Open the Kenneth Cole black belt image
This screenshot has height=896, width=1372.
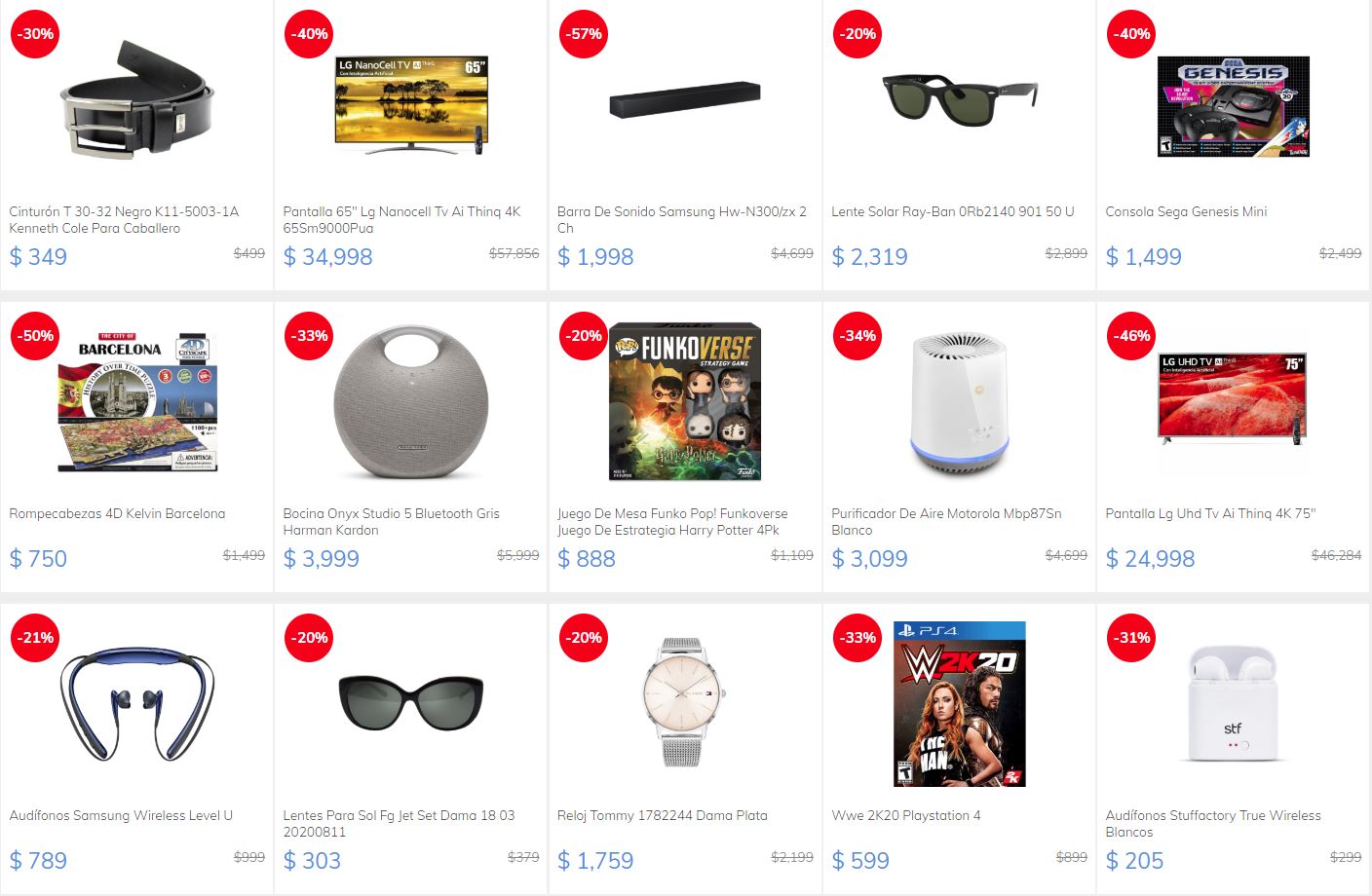coord(137,99)
